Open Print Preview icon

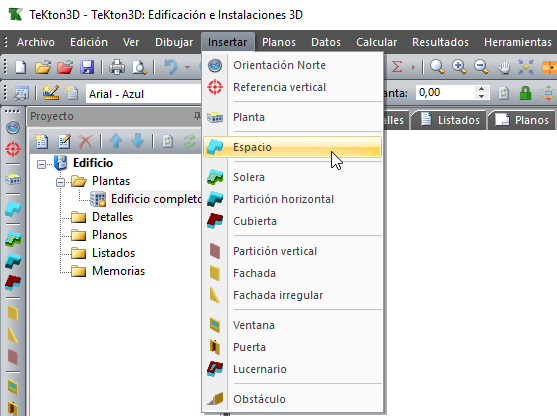[x=139, y=67]
